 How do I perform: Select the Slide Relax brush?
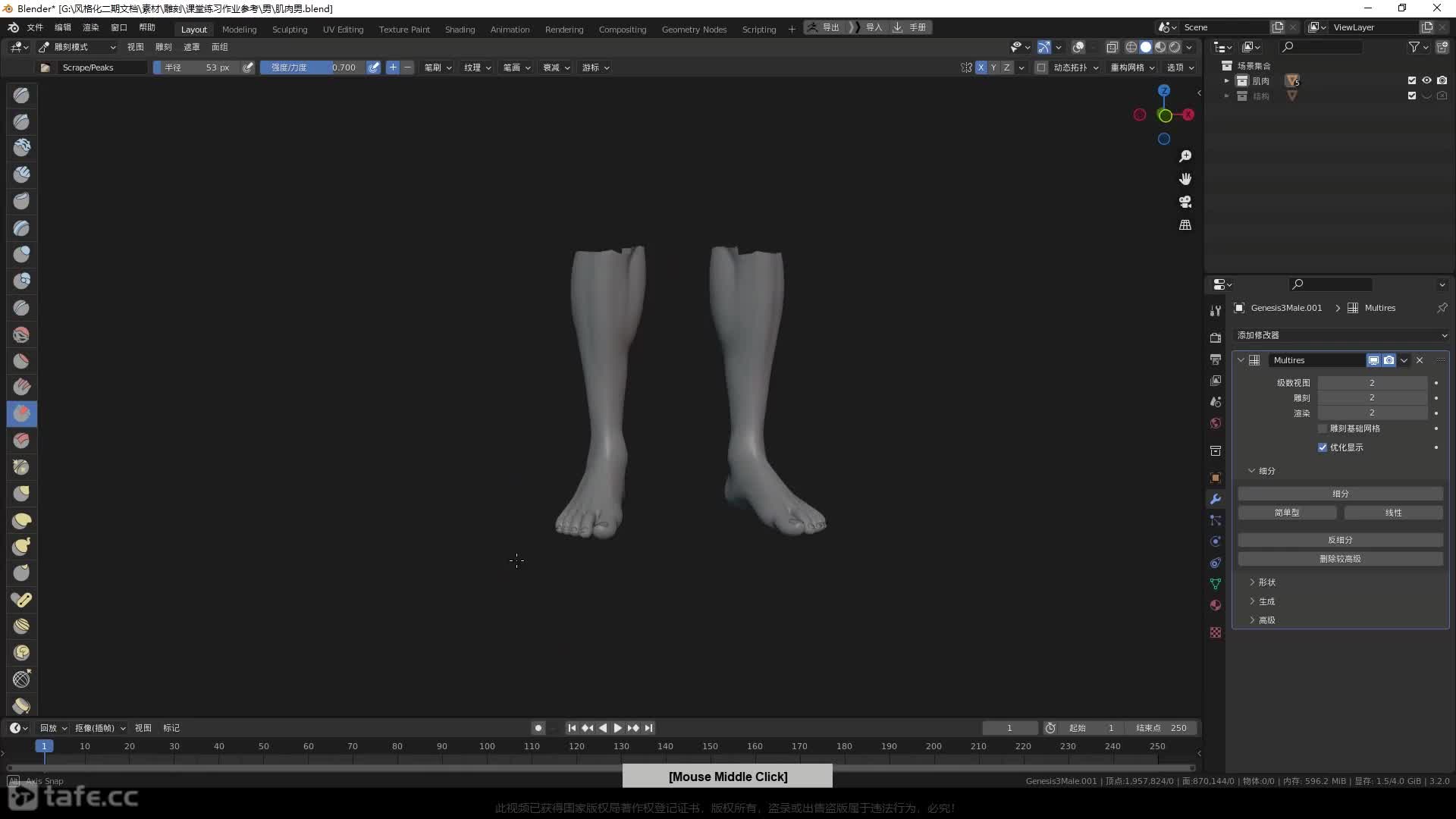21,679
